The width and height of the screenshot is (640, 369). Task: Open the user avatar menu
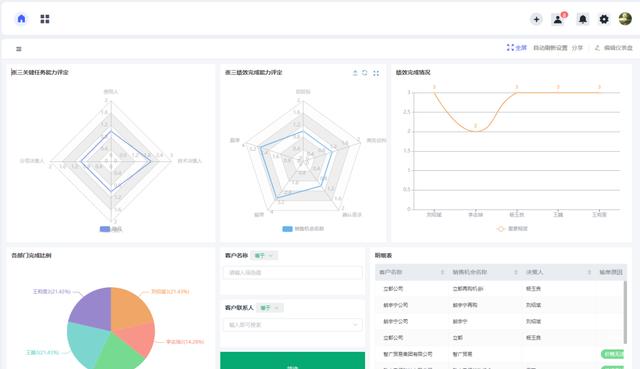(x=625, y=19)
